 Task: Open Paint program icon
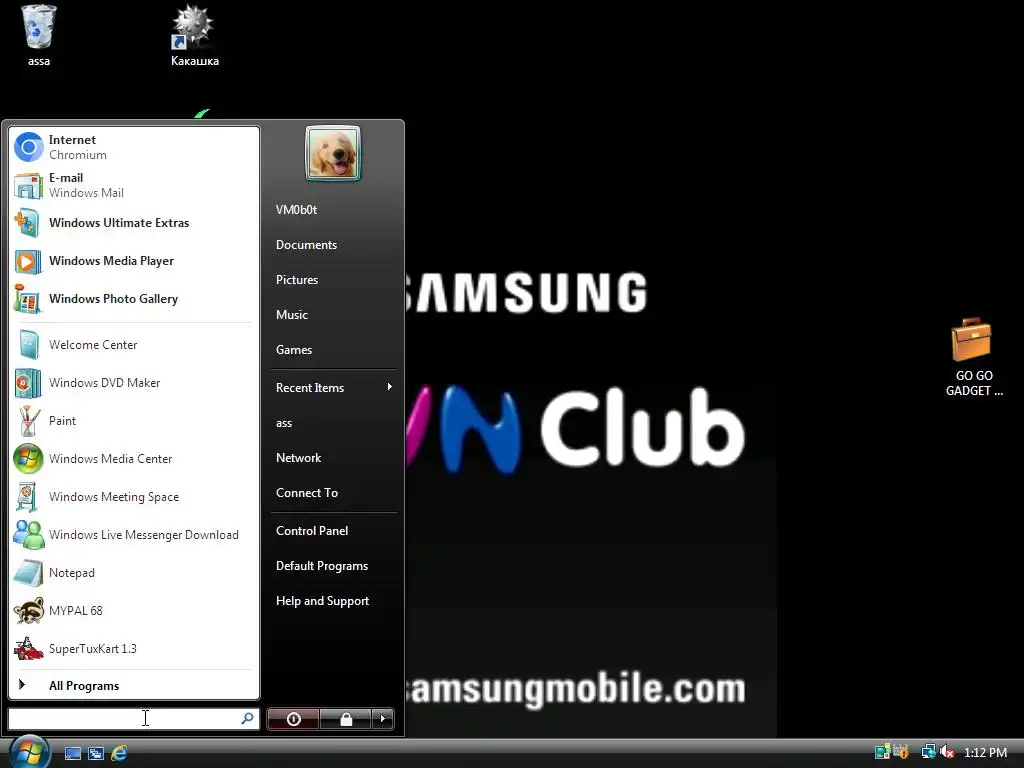pyautogui.click(x=29, y=421)
